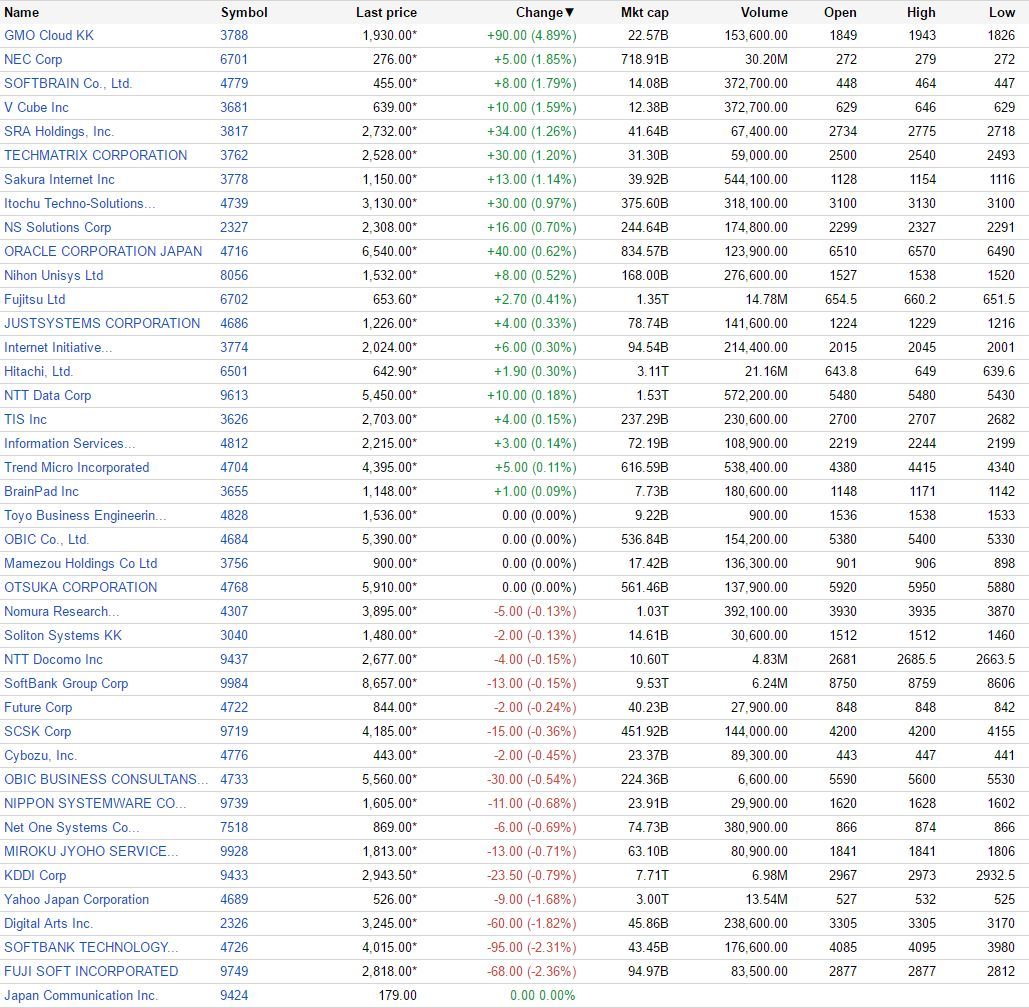Image resolution: width=1029 pixels, height=1008 pixels.
Task: Open NTT Docomo Inc link
Action: [x=53, y=660]
